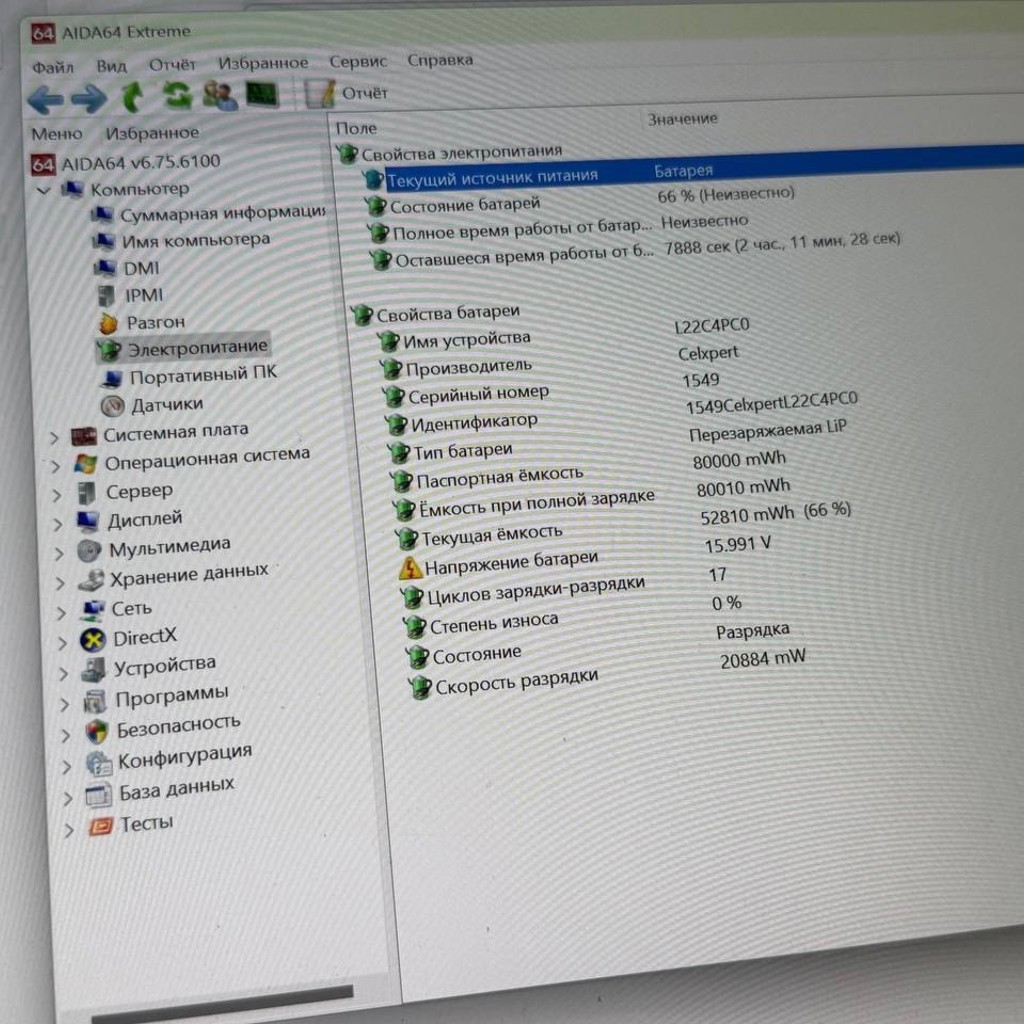Click the Напряжение батареи warning icon

click(409, 569)
